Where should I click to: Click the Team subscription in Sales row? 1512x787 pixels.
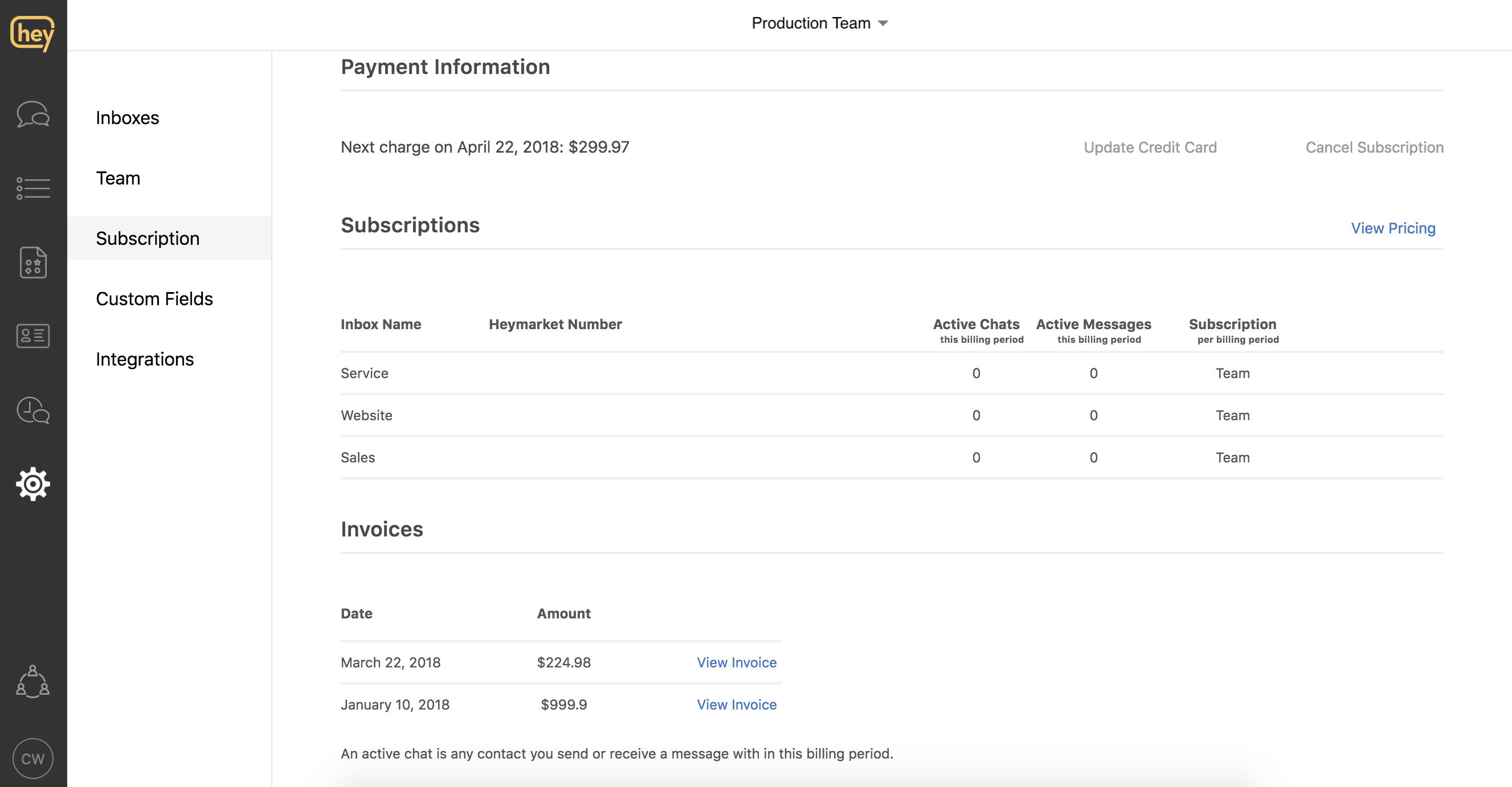[1233, 458]
